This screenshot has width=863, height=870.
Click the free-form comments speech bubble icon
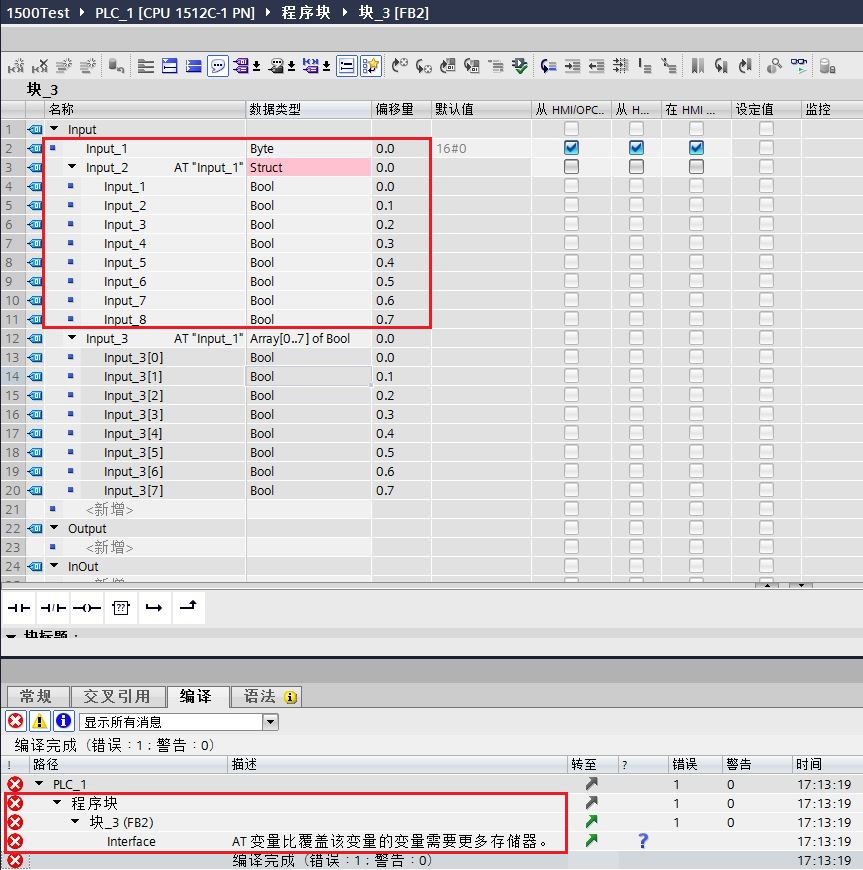tap(218, 66)
